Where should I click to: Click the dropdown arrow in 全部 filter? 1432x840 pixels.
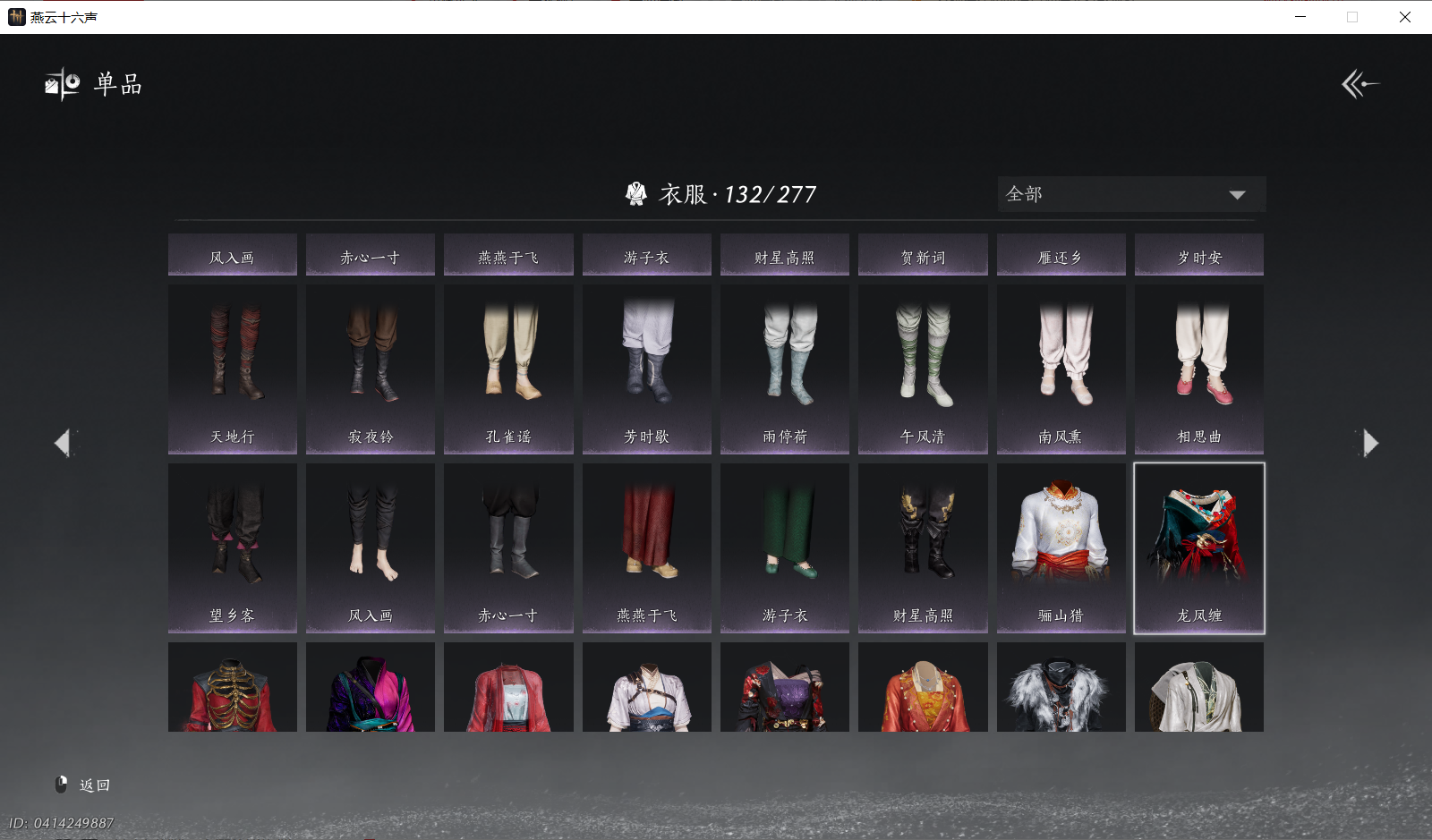click(x=1237, y=195)
